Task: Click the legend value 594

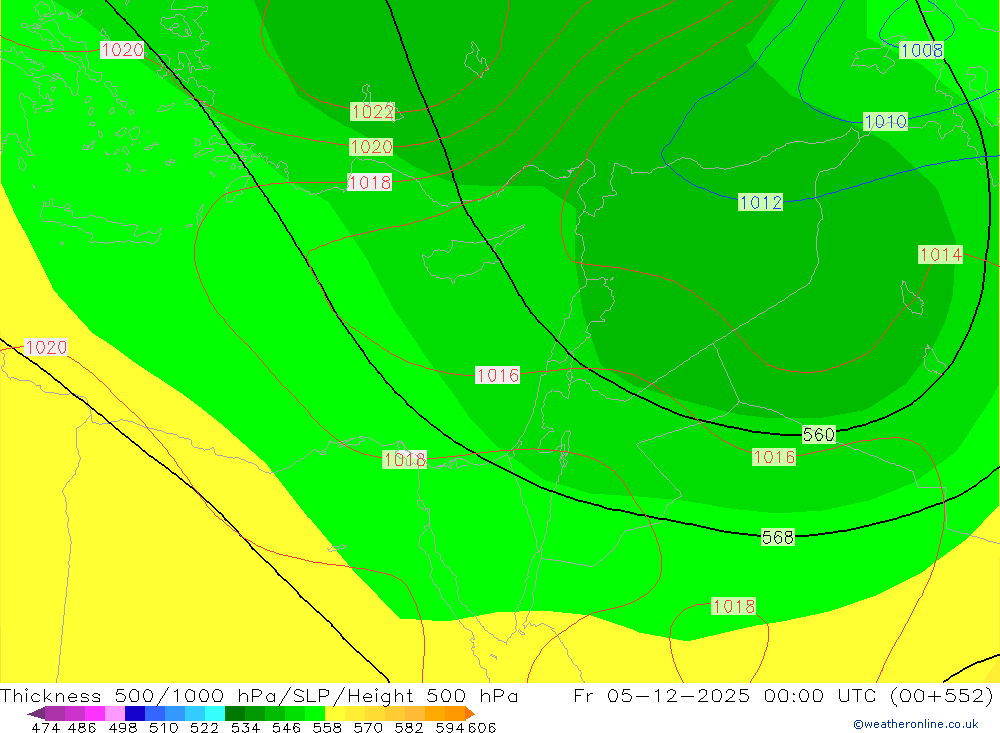Action: click(450, 727)
